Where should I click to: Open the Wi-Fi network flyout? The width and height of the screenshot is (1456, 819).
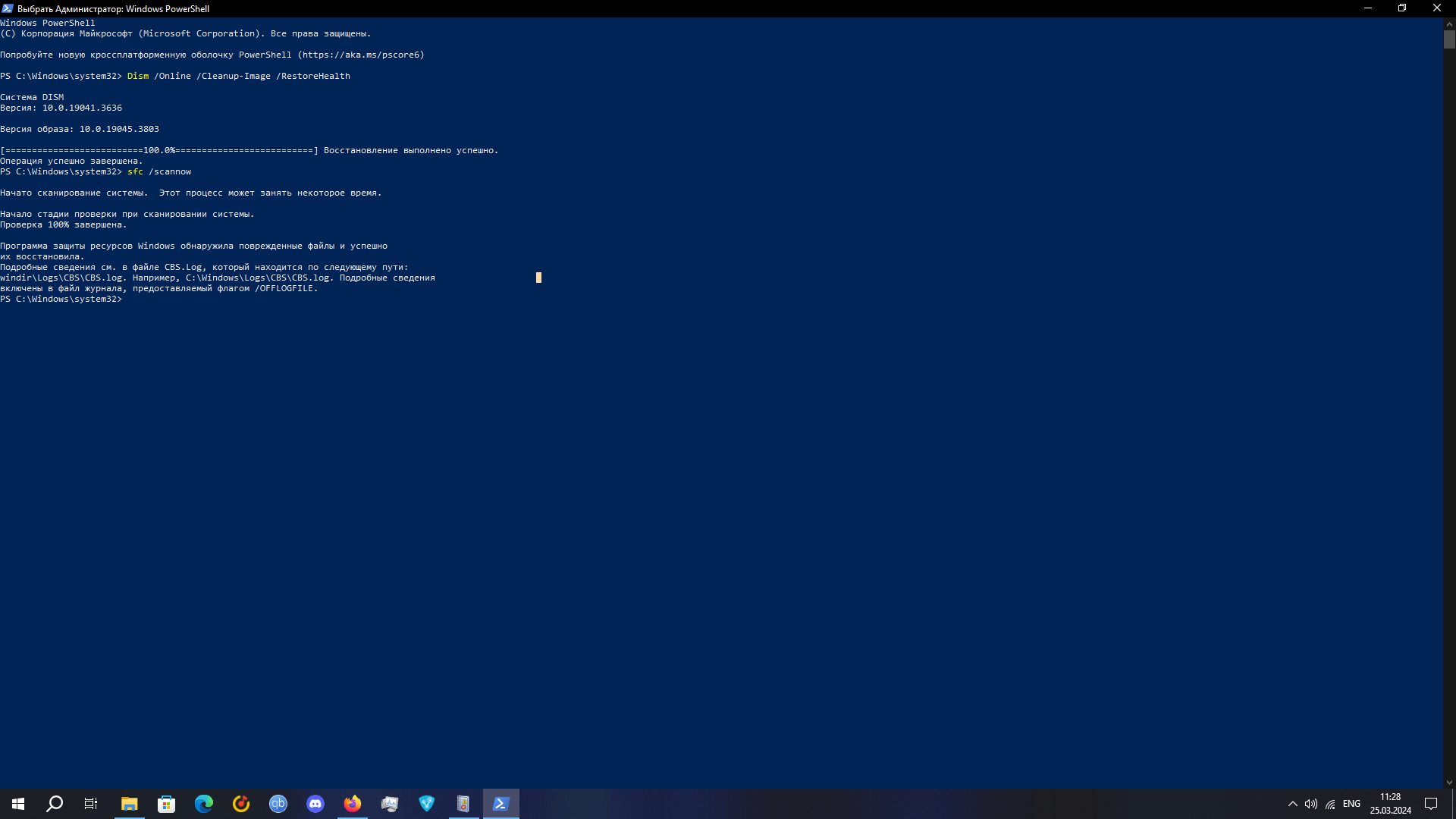(x=1330, y=804)
